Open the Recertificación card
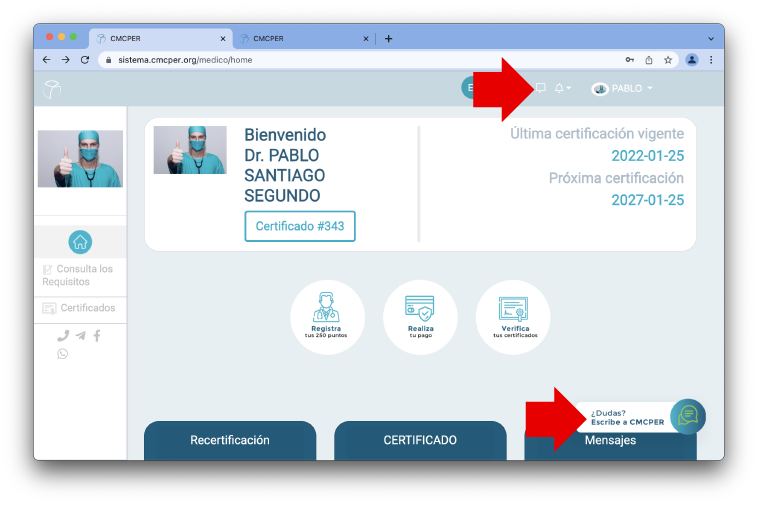Viewport: 759px width, 505px height. (230, 440)
